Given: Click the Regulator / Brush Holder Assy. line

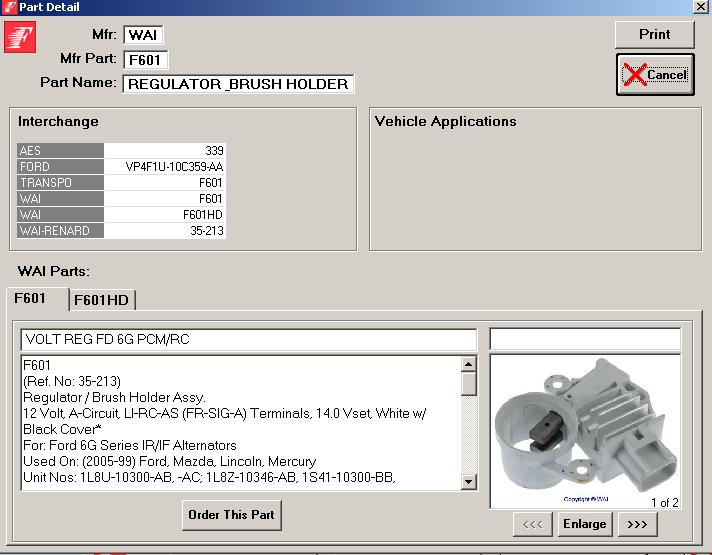Looking at the screenshot, I should point(114,397).
